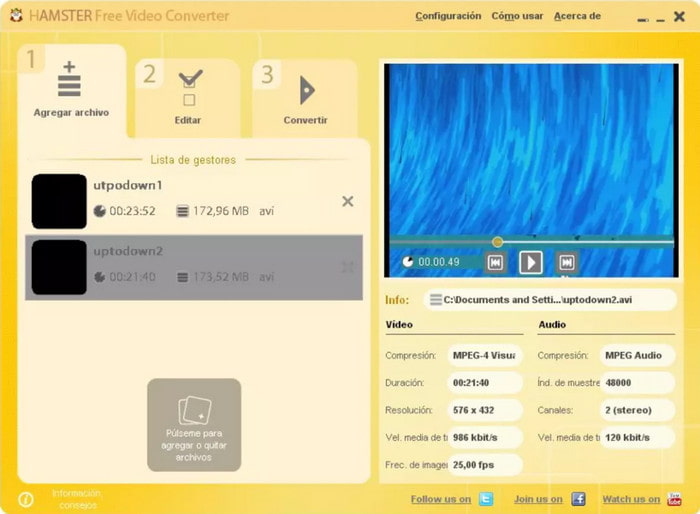Switch to the Editar step tab
700x514 pixels.
pyautogui.click(x=188, y=98)
